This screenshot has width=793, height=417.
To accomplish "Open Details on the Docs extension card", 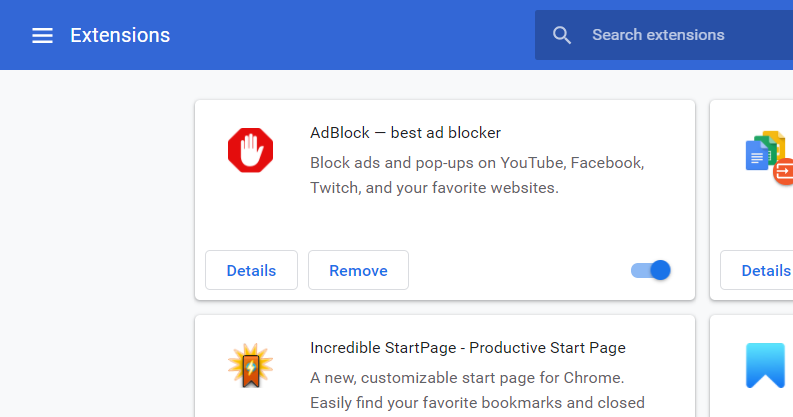I will tap(757, 270).
